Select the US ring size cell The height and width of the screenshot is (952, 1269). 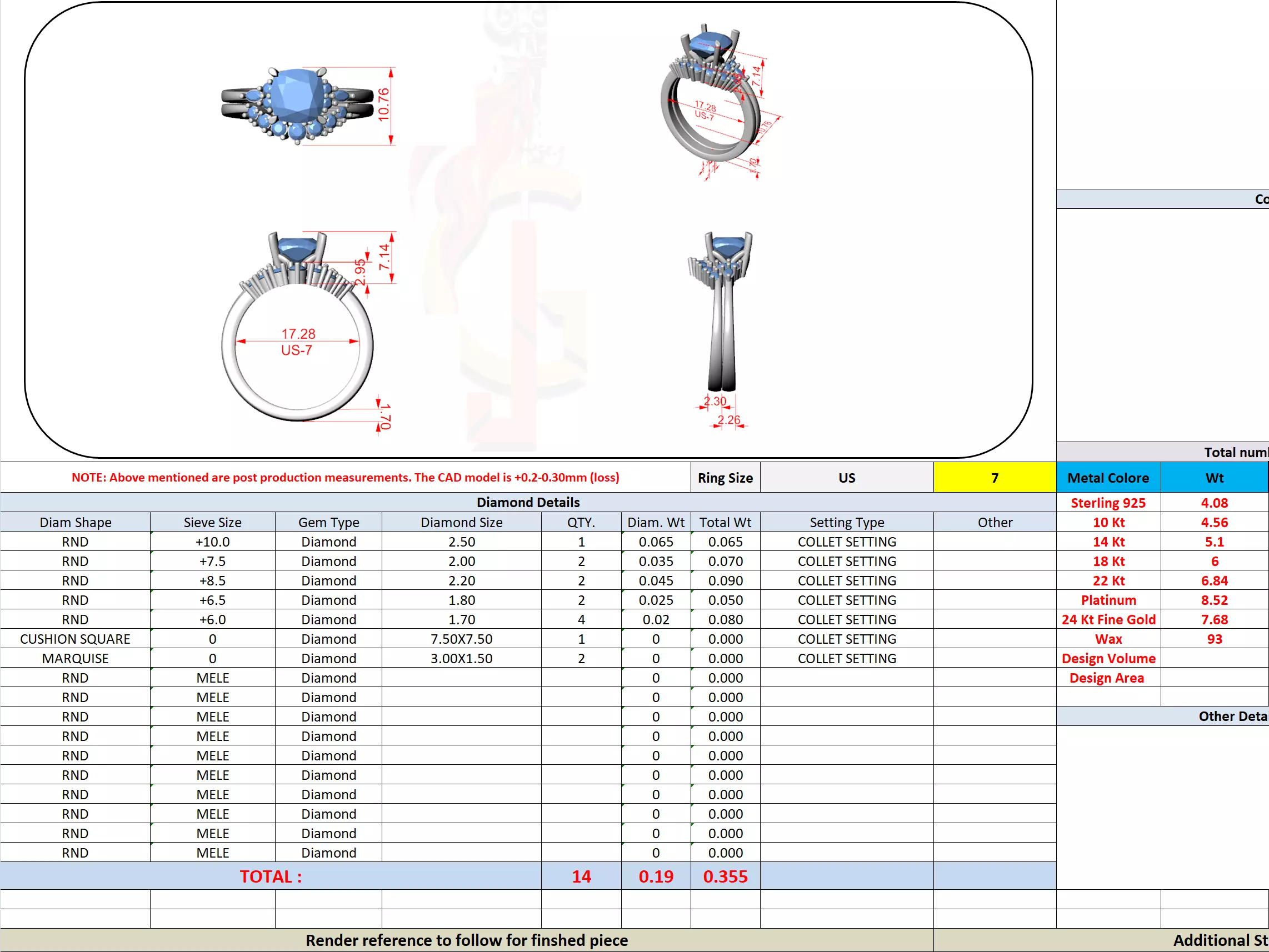pos(846,478)
